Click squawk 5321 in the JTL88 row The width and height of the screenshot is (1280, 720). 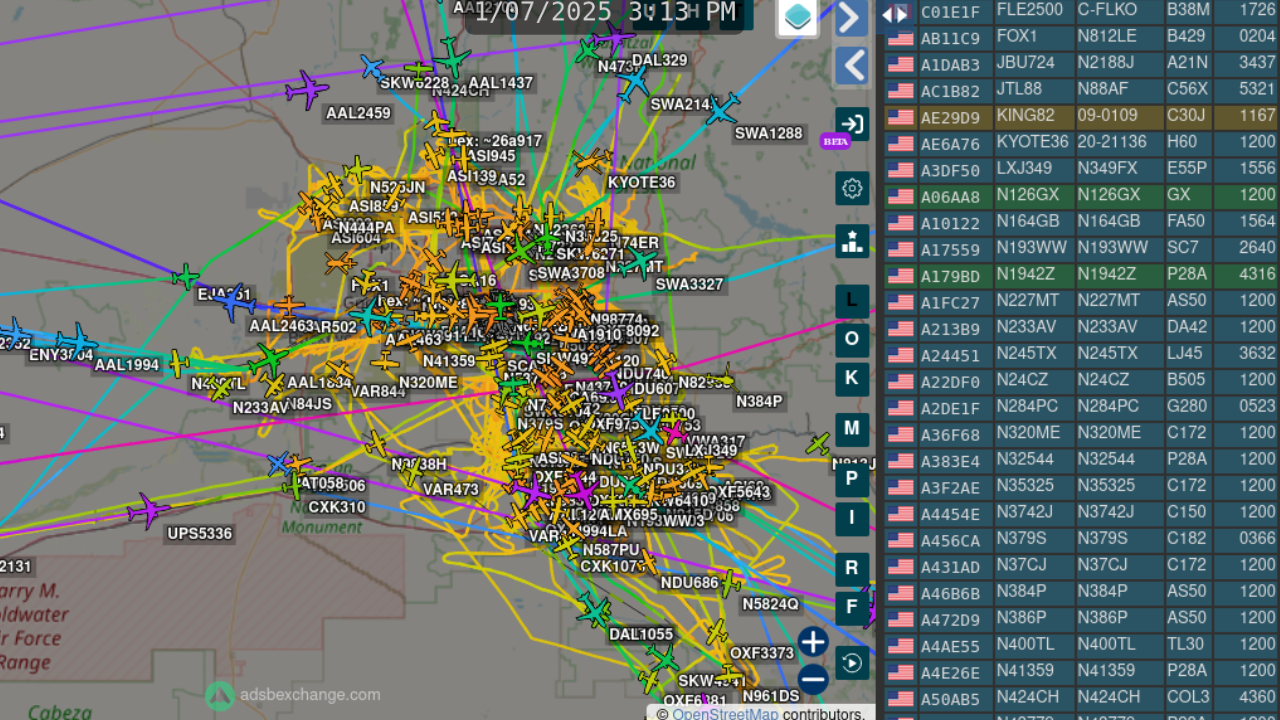1258,90
